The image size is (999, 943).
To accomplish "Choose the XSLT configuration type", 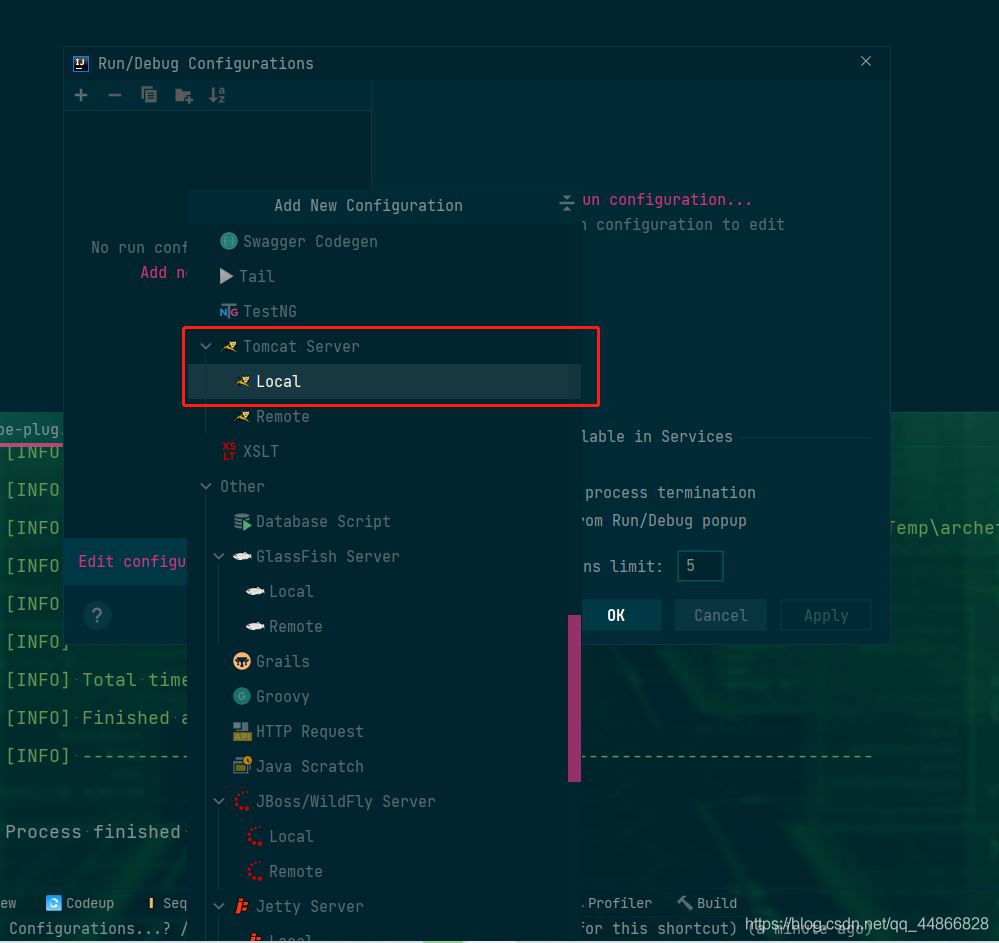I will coord(384,452).
